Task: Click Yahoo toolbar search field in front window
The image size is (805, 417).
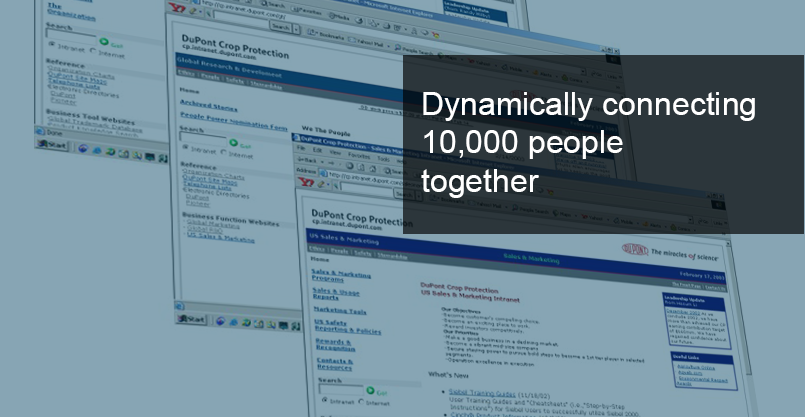Action: (367, 189)
